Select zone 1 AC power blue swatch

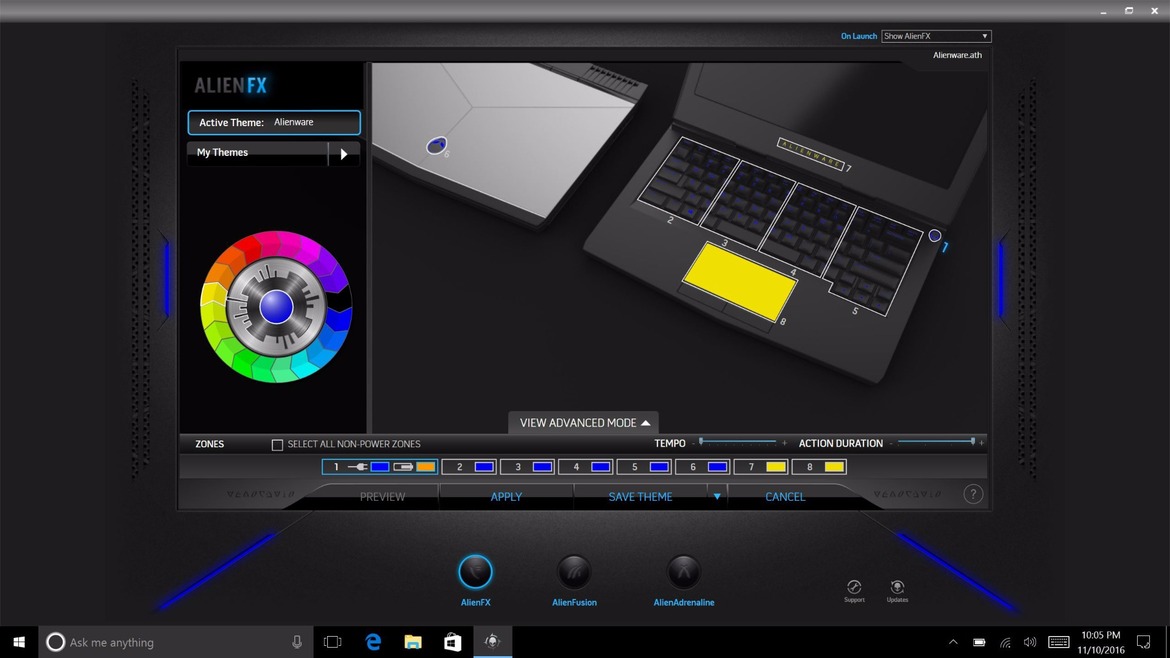[x=380, y=467]
